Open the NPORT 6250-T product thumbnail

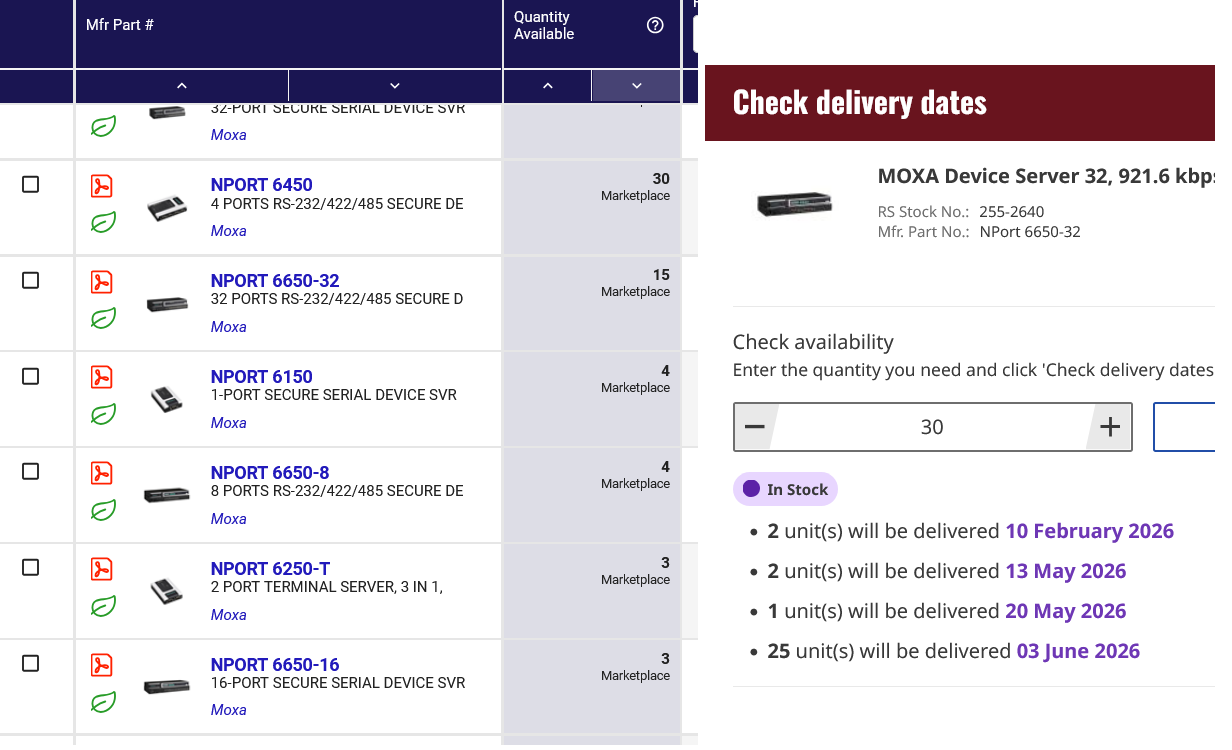pos(167,592)
